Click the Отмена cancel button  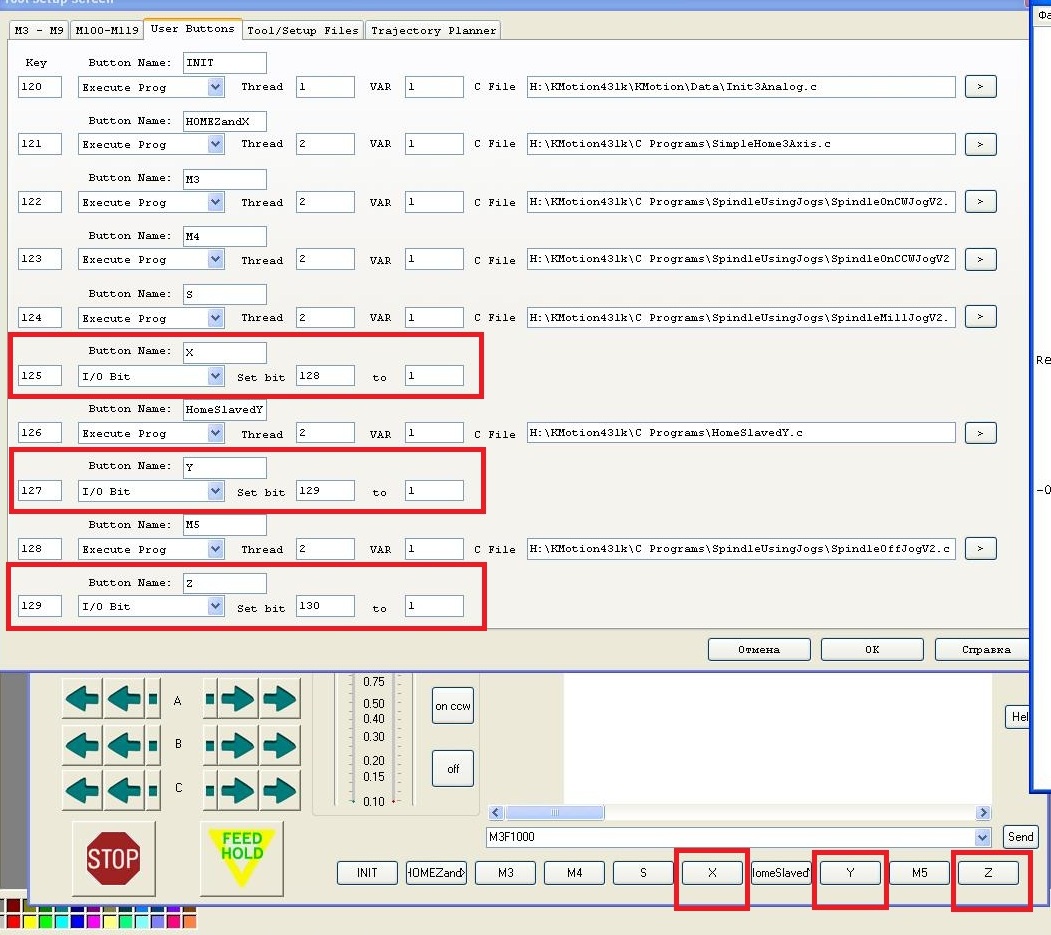759,649
